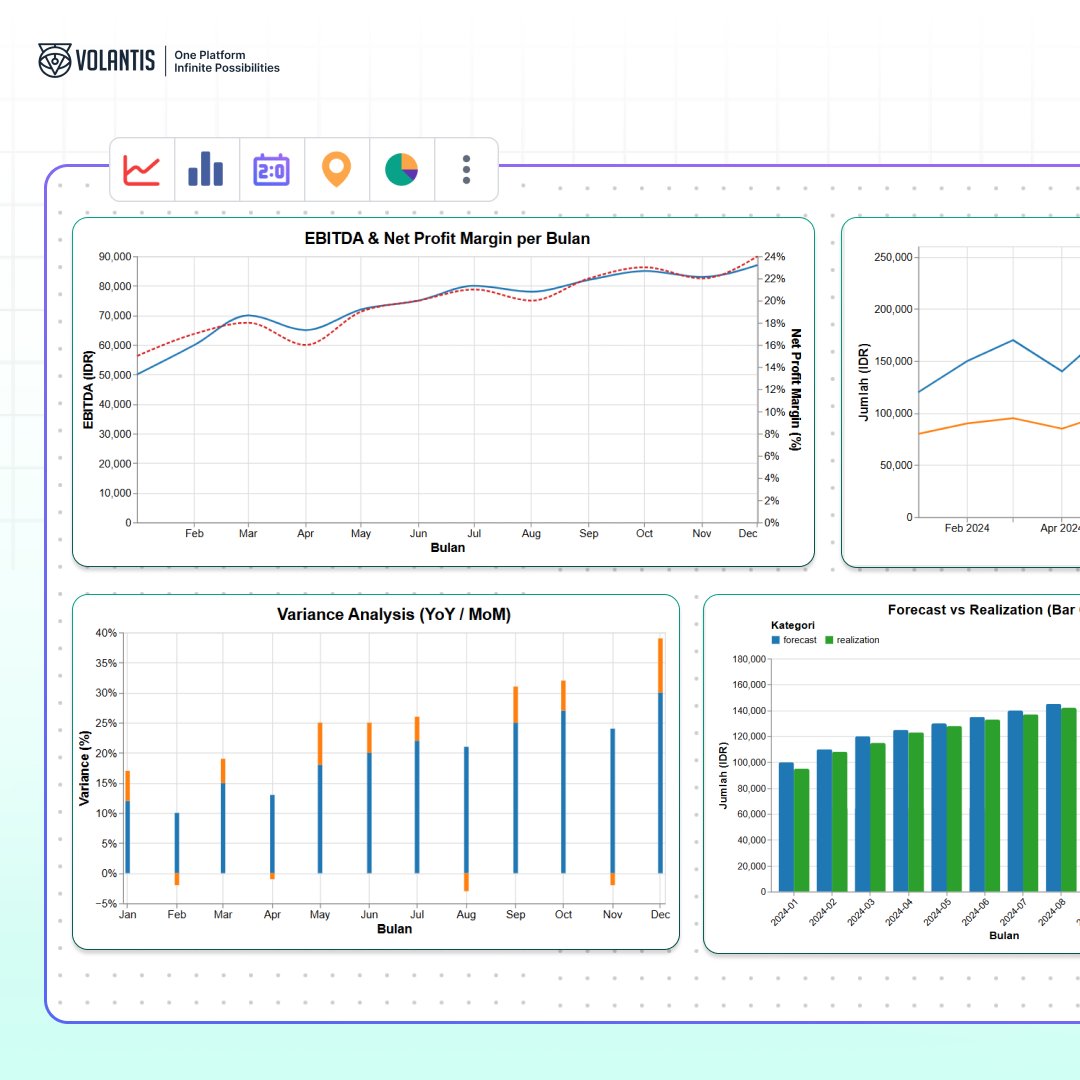This screenshot has width=1080, height=1080.
Task: Click the 'Feb 2024' axis label
Action: pyautogui.click(x=966, y=528)
